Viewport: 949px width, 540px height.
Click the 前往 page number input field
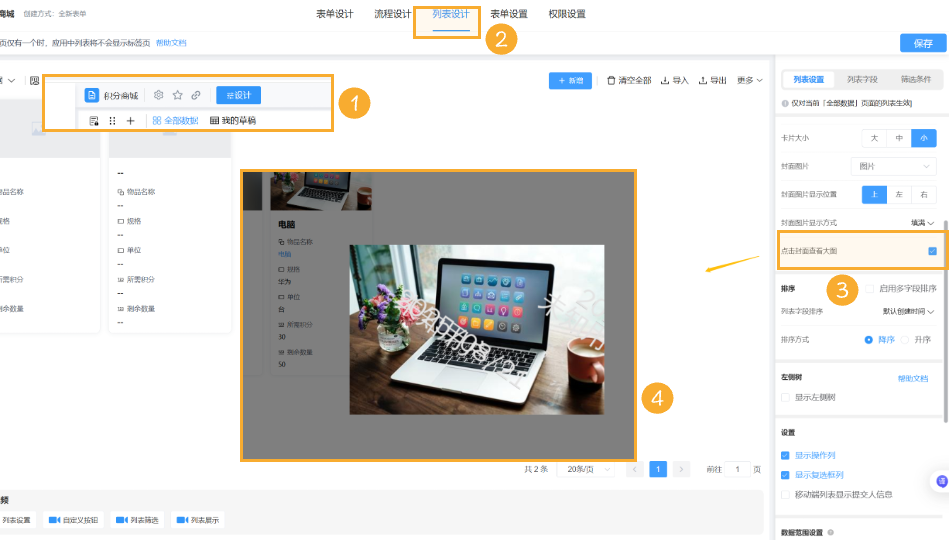point(737,469)
